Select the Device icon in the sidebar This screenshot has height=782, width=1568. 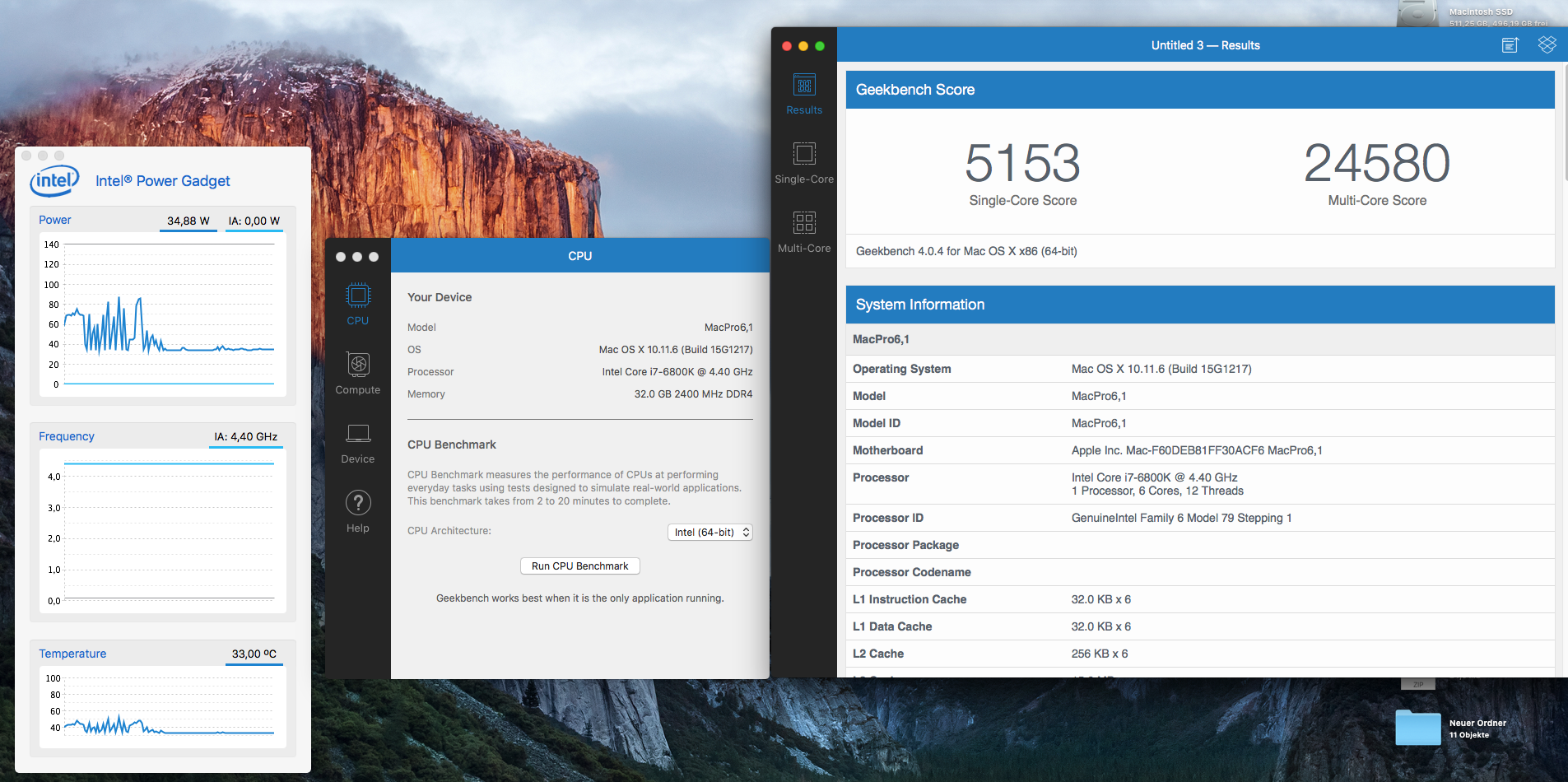[358, 434]
